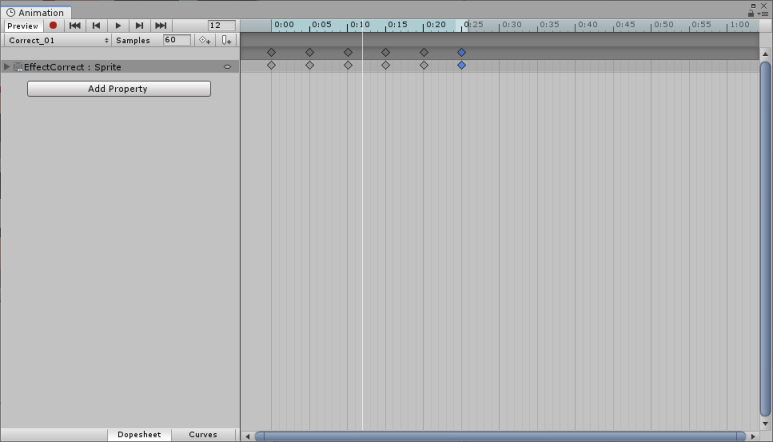Screen dimensions: 773x442
Task: Close the Animation window
Action: click(764, 5)
